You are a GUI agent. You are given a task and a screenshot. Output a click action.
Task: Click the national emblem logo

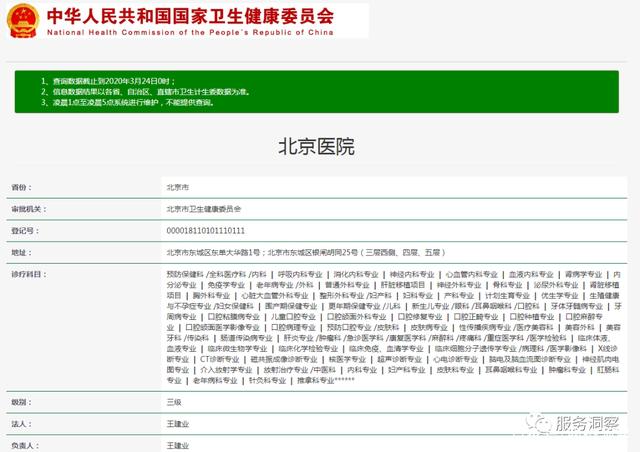tap(21, 19)
